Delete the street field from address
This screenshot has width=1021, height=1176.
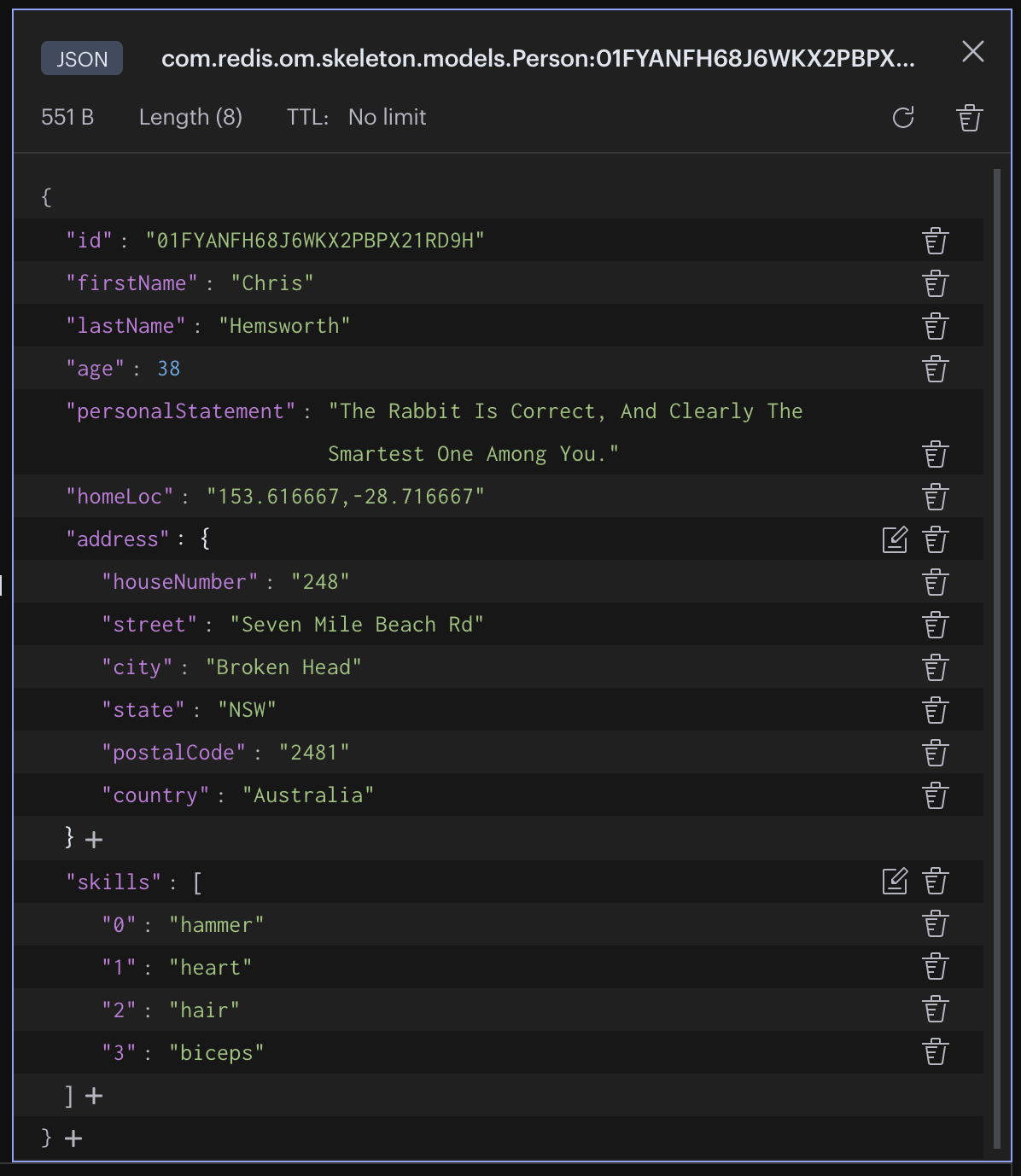pos(936,624)
